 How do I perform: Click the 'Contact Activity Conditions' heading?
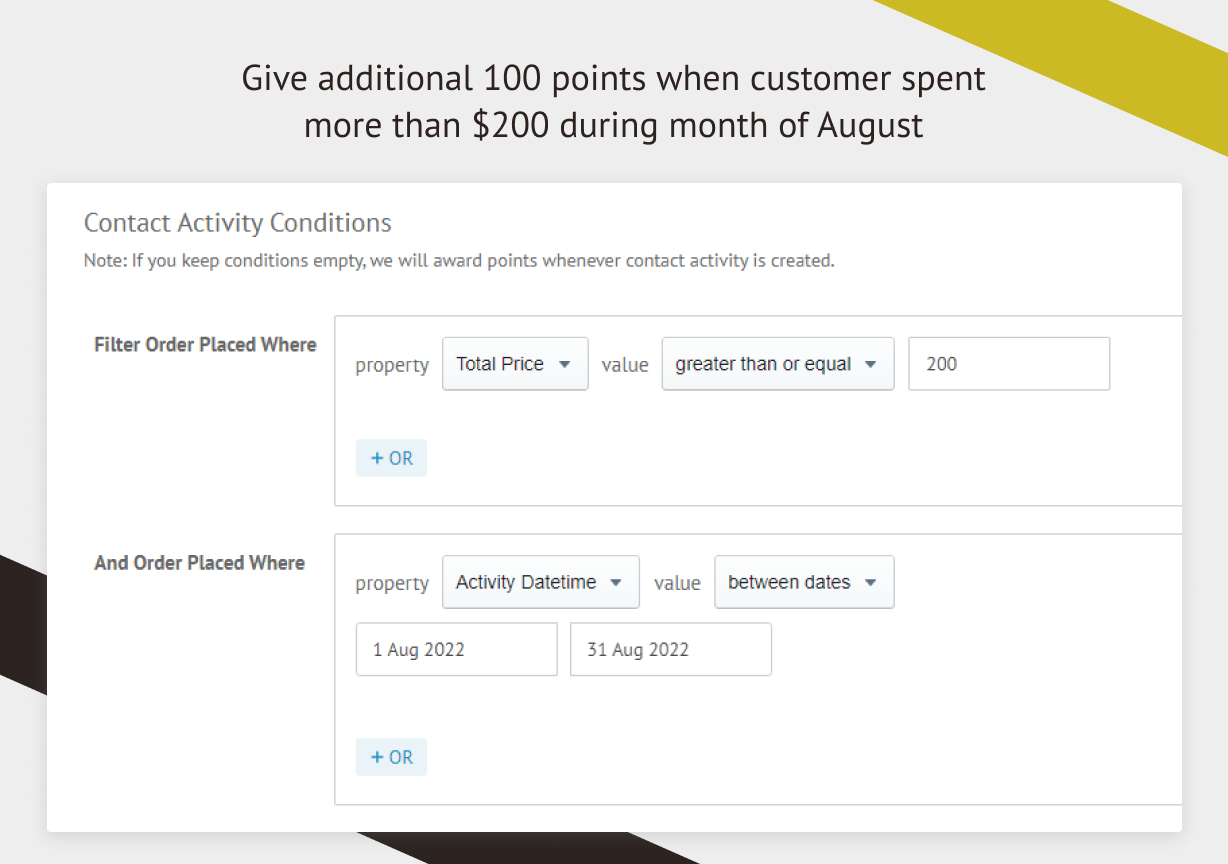point(237,222)
